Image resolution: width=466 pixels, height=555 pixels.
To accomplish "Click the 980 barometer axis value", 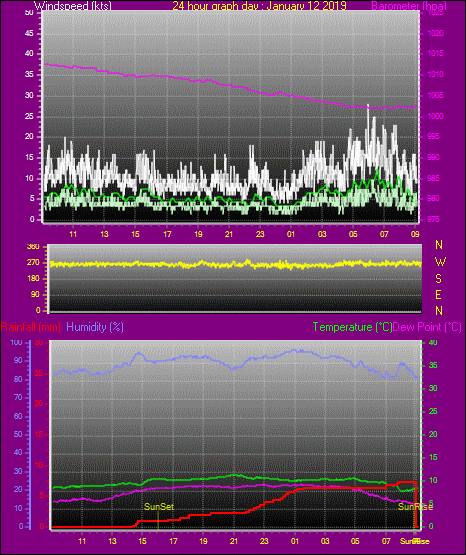I will click(x=434, y=198).
